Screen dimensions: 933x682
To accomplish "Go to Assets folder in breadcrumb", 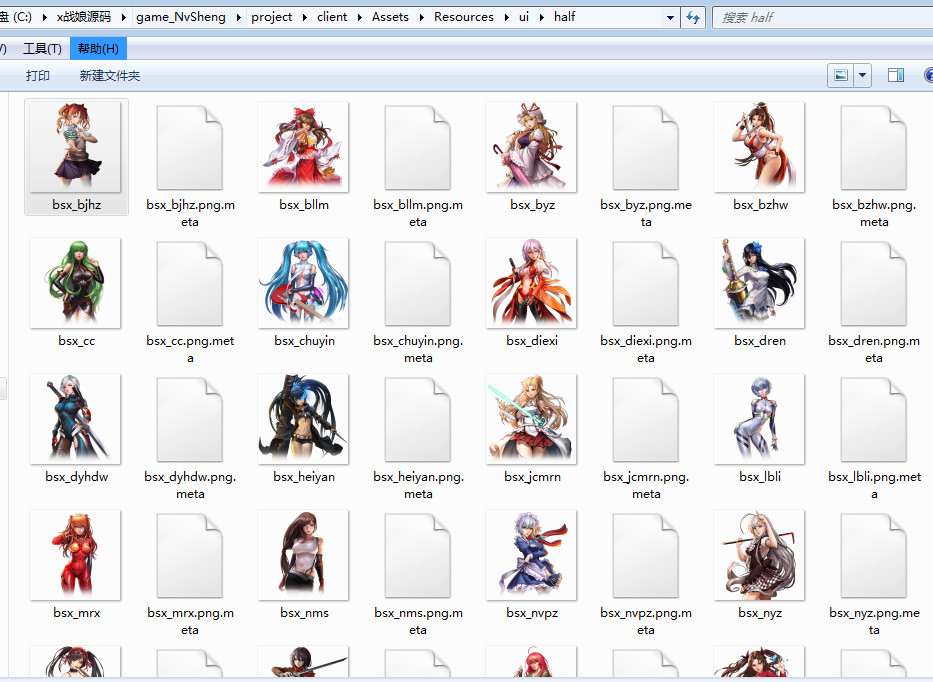I will pos(390,17).
